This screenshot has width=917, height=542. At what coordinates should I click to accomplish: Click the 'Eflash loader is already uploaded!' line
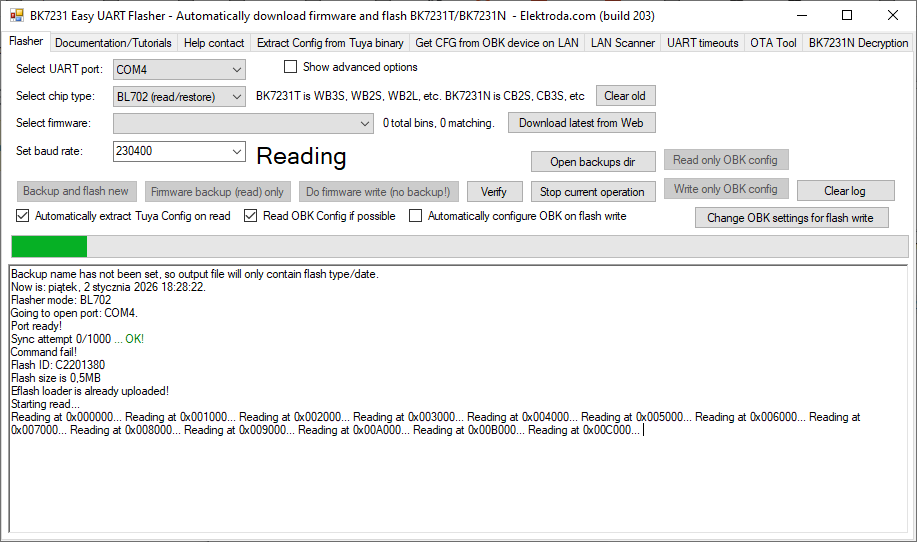pyautogui.click(x=89, y=391)
